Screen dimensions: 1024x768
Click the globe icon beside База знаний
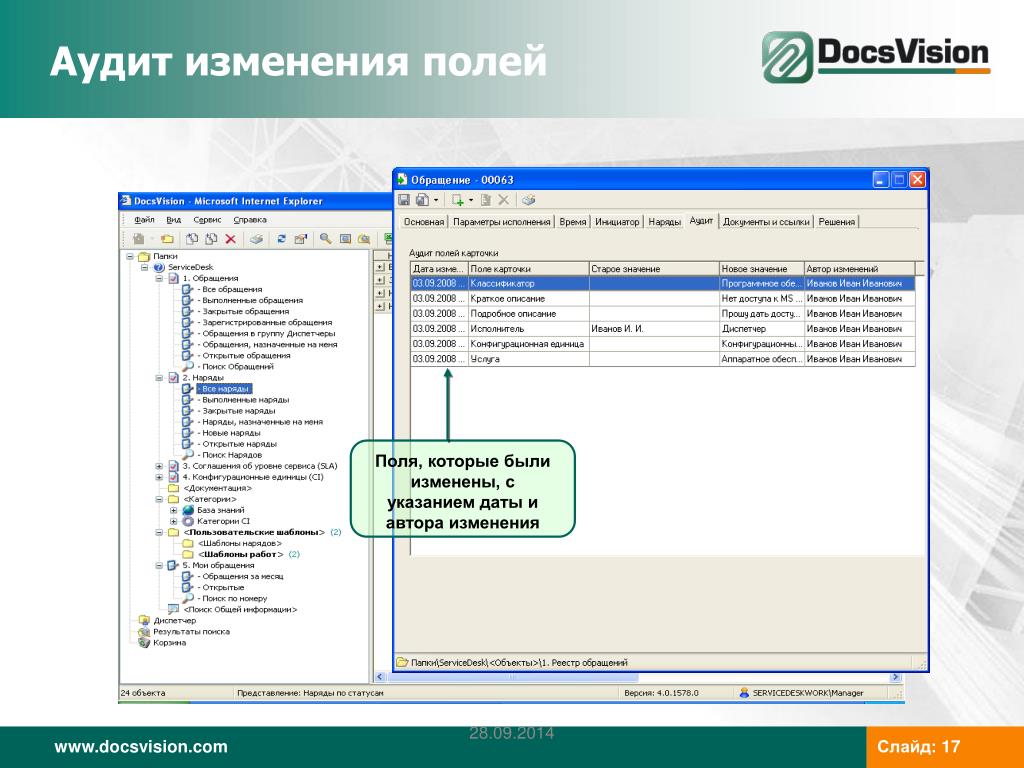(x=188, y=510)
